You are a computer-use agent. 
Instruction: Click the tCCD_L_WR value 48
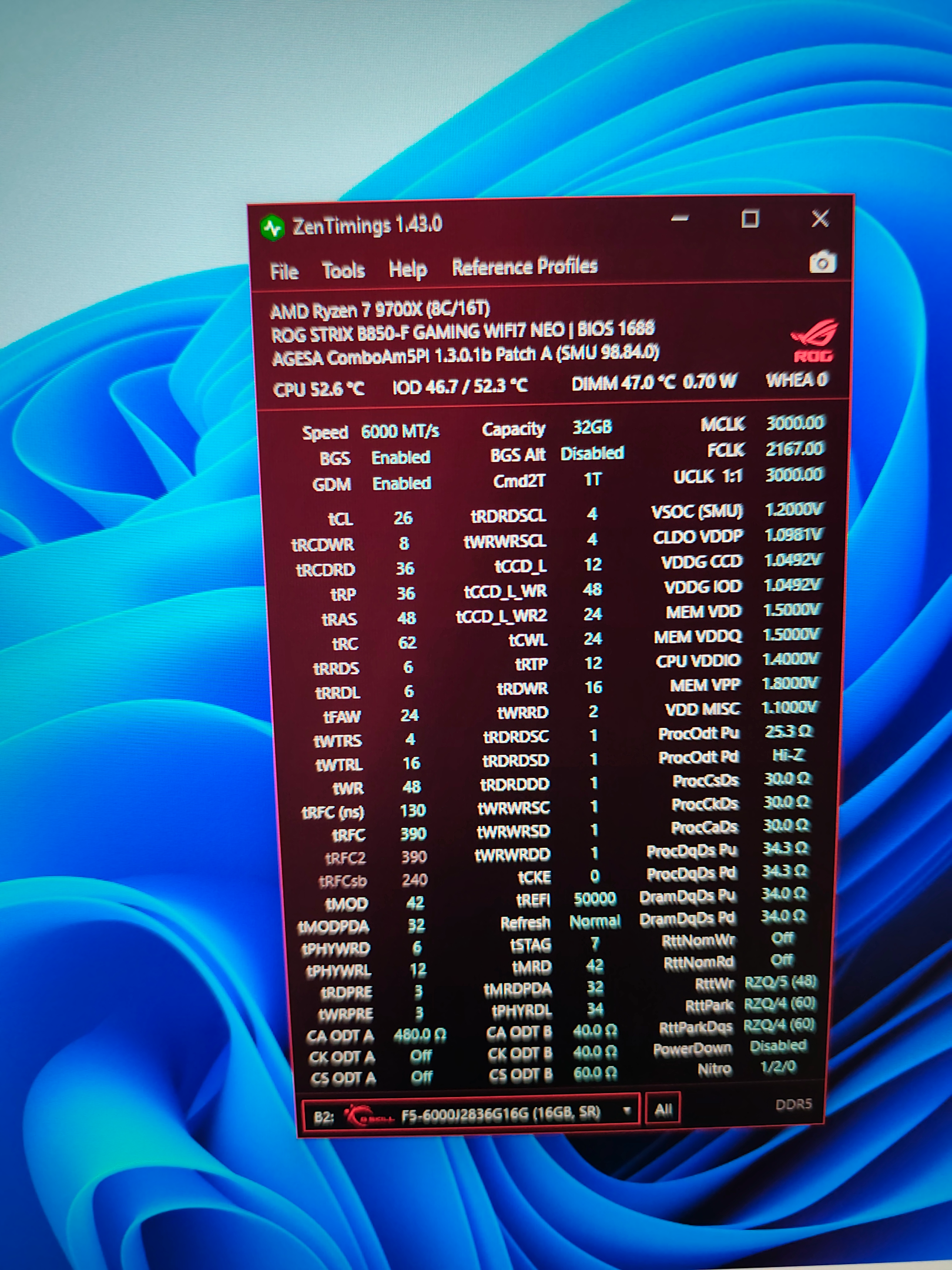pyautogui.click(x=592, y=589)
